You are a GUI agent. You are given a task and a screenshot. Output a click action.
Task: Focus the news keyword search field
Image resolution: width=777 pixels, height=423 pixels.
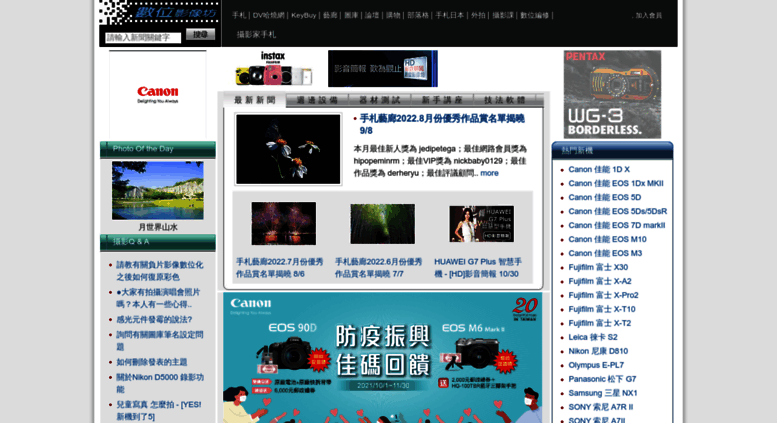[x=143, y=38]
